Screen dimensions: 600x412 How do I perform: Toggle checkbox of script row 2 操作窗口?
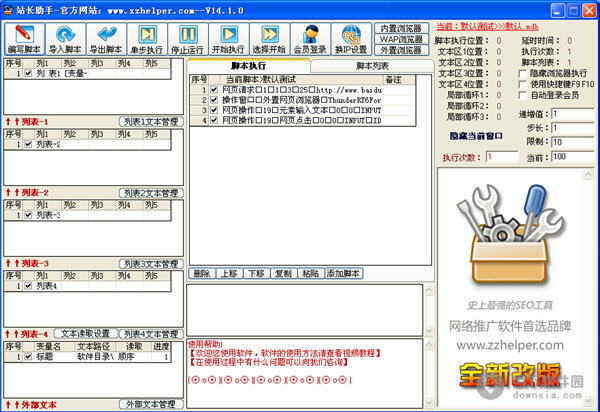click(x=214, y=100)
